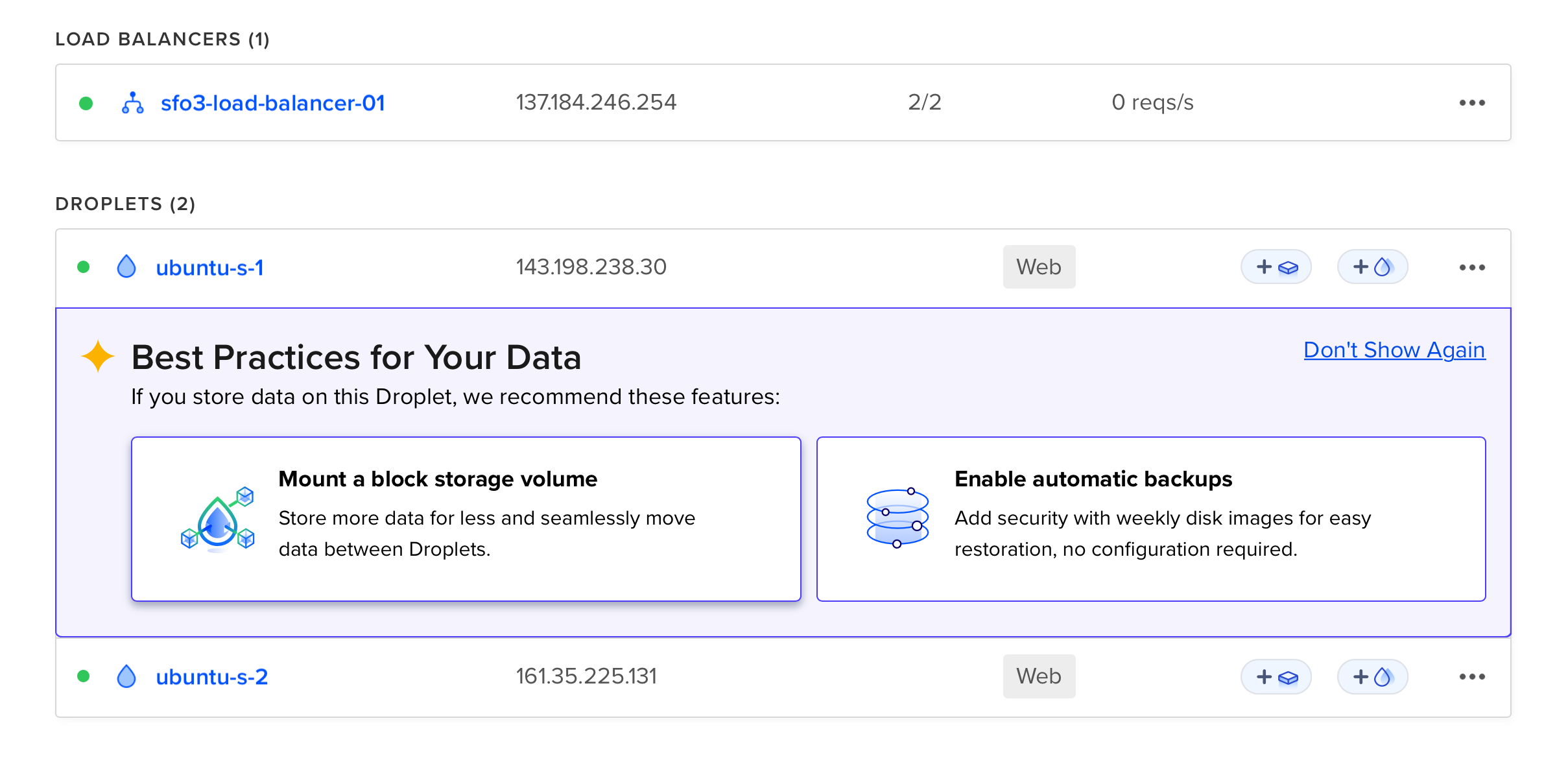
Task: Add backups to ubuntu-s-1 droplet button
Action: click(x=1372, y=267)
